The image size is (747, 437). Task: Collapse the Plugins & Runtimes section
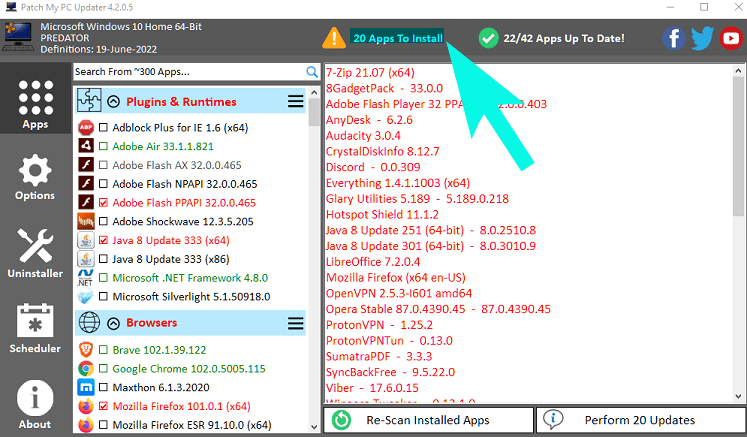click(113, 102)
